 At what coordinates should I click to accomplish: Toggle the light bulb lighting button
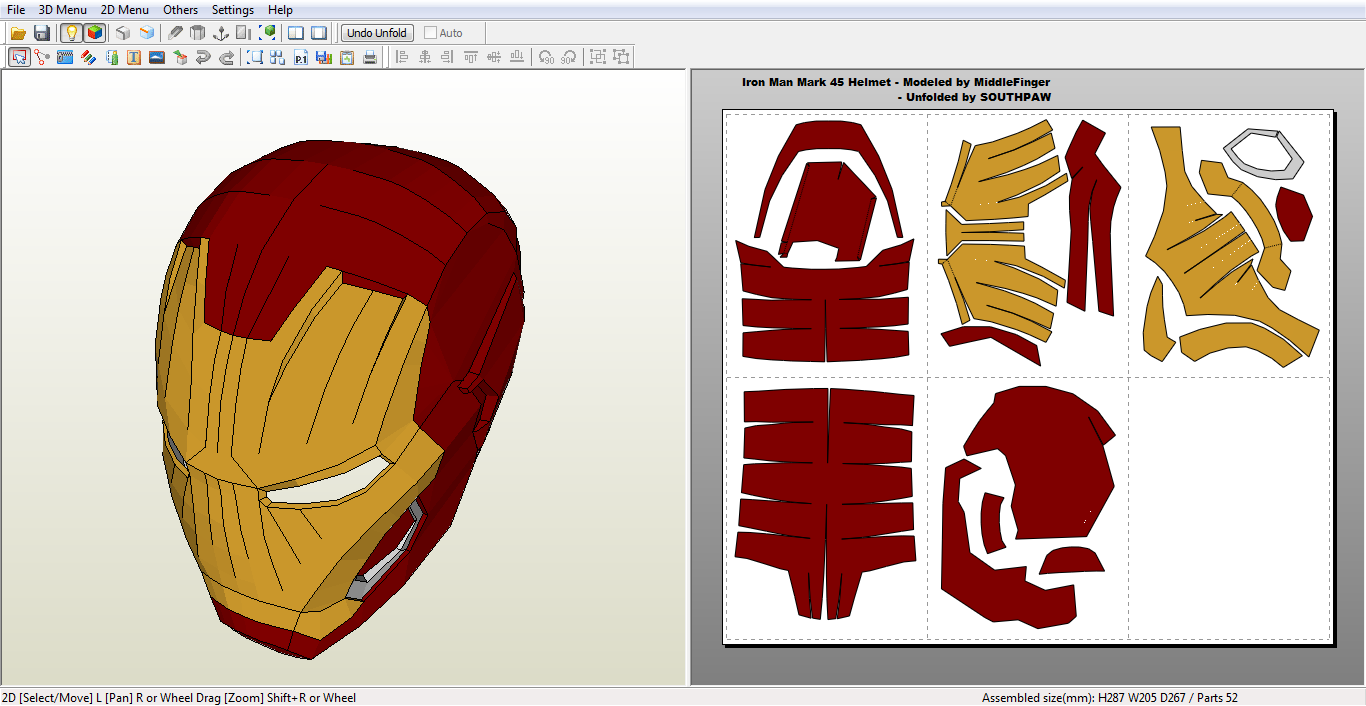71,33
